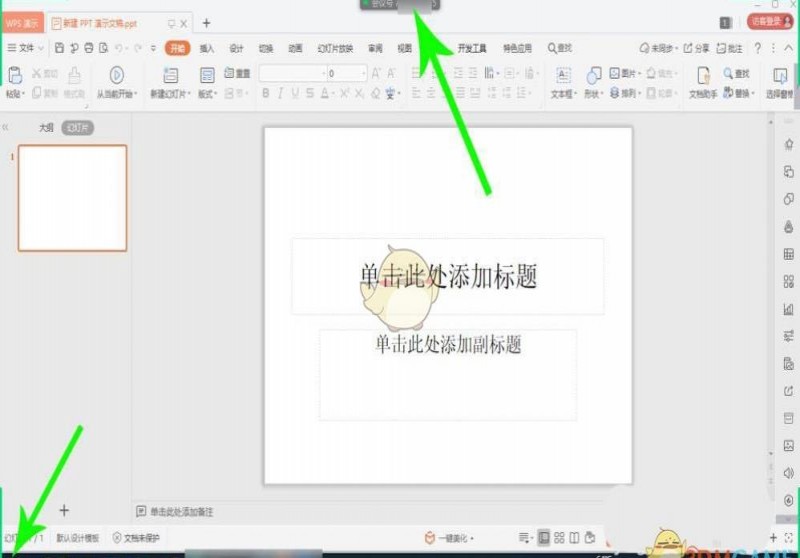The height and width of the screenshot is (558, 800).
Task: Open the 文件 (File) menu dropdown
Action: [x=26, y=48]
